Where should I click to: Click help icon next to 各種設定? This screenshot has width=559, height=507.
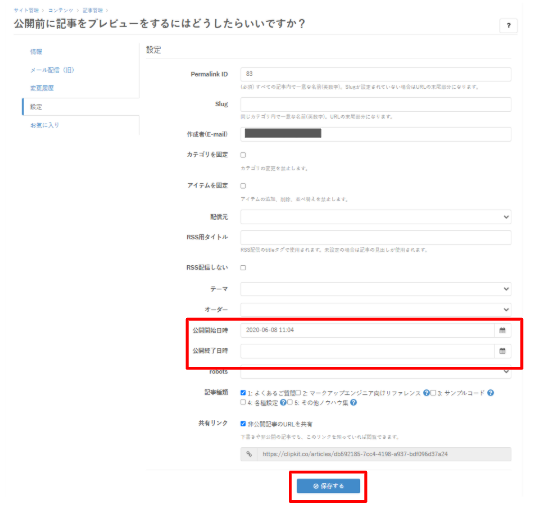pos(283,403)
